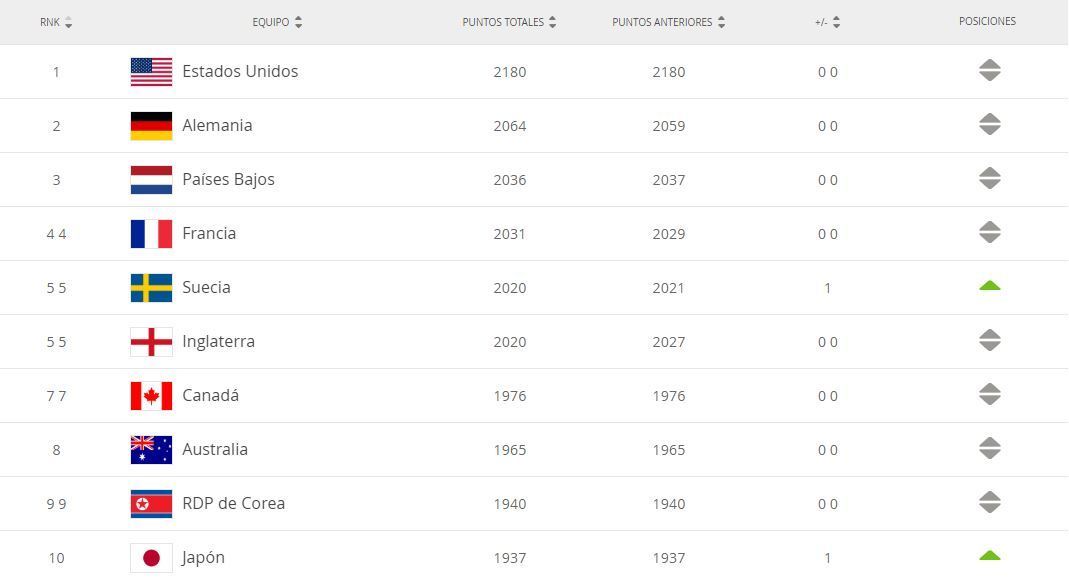This screenshot has width=1069, height=580.
Task: Click green up arrow in Japón row
Action: [x=989, y=555]
